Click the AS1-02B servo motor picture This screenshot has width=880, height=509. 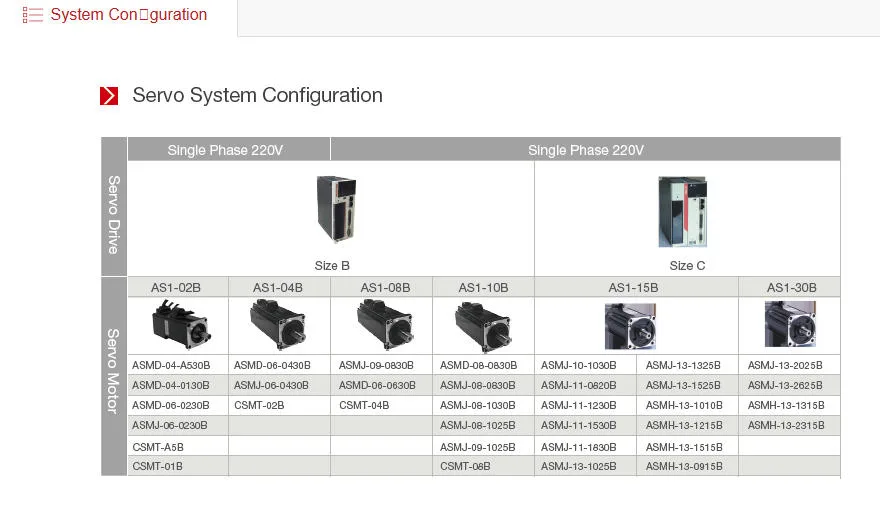pos(181,325)
